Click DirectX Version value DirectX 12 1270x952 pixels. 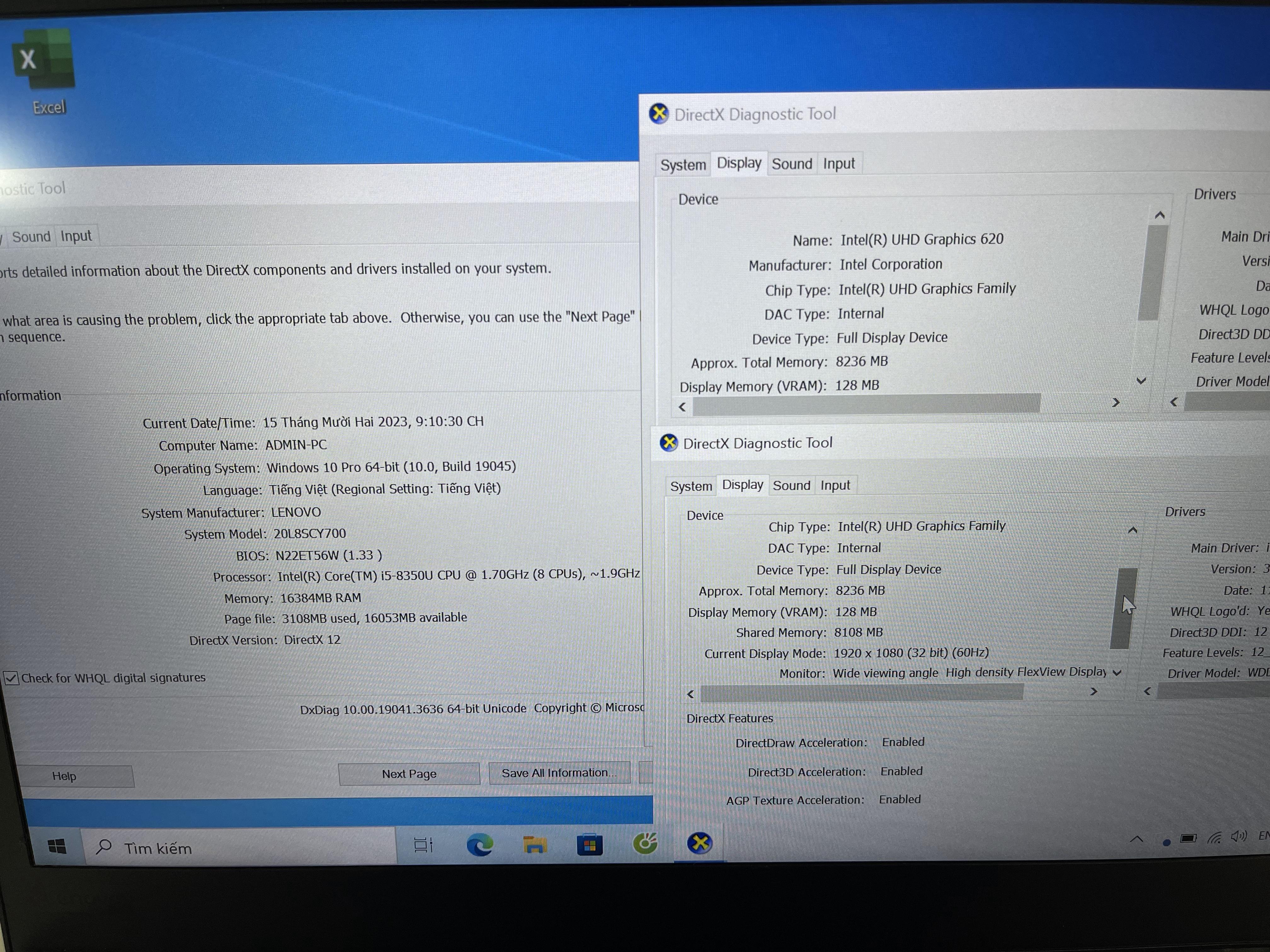coord(312,640)
